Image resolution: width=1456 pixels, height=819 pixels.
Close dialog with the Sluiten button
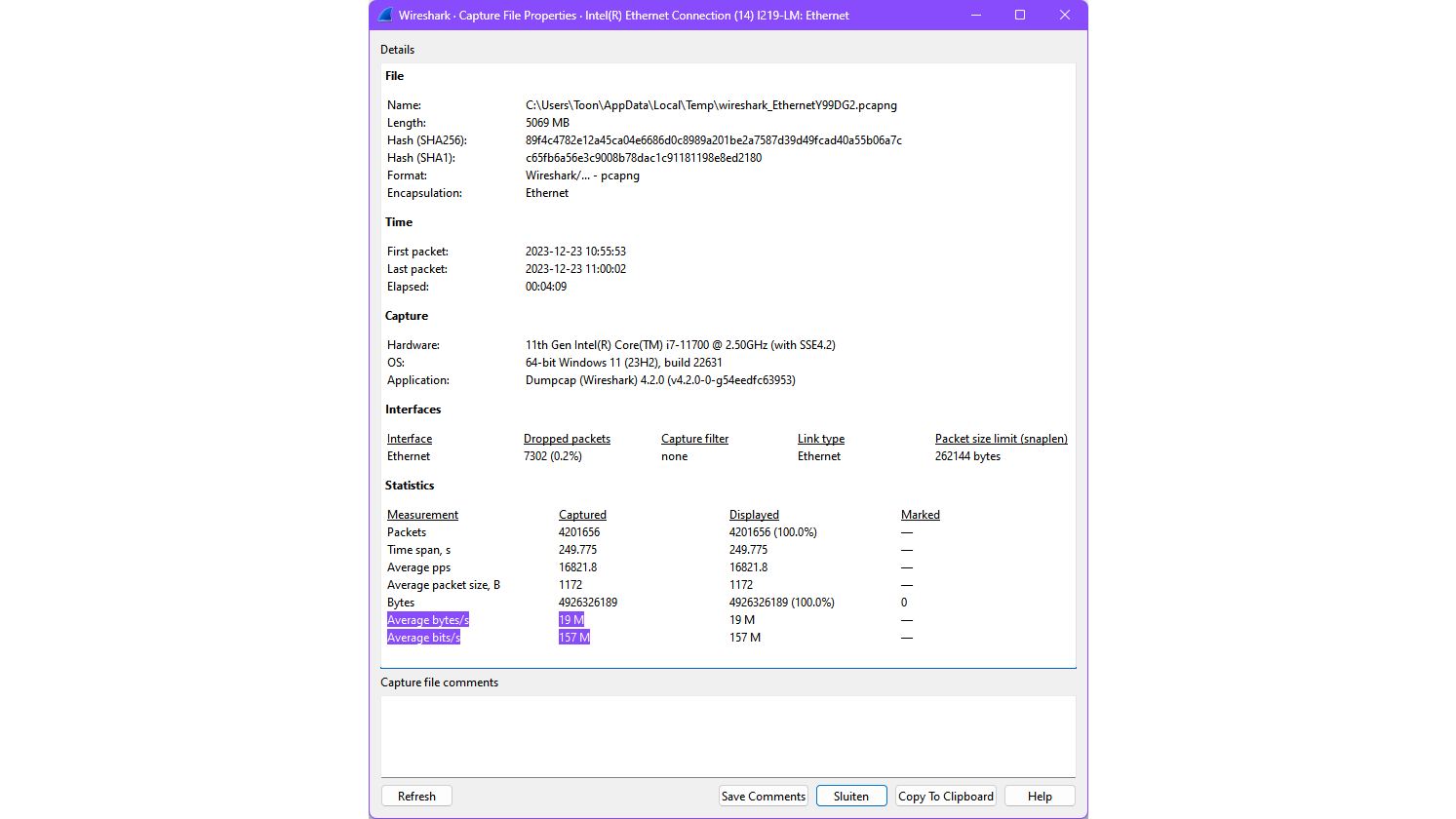coord(851,796)
